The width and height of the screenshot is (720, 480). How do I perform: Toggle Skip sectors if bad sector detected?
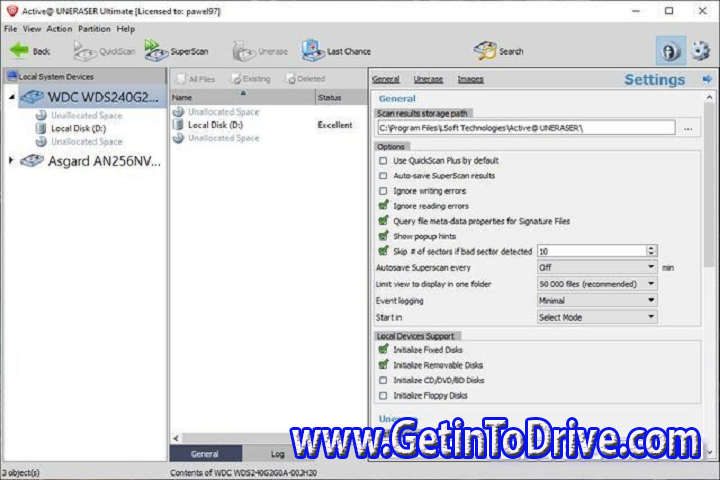pyautogui.click(x=383, y=251)
